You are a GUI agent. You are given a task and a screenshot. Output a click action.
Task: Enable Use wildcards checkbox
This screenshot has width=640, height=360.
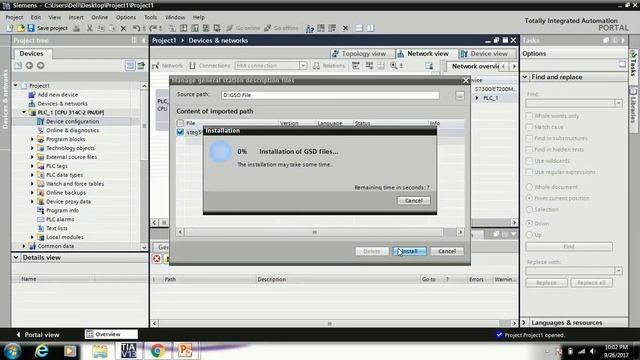[x=529, y=161]
